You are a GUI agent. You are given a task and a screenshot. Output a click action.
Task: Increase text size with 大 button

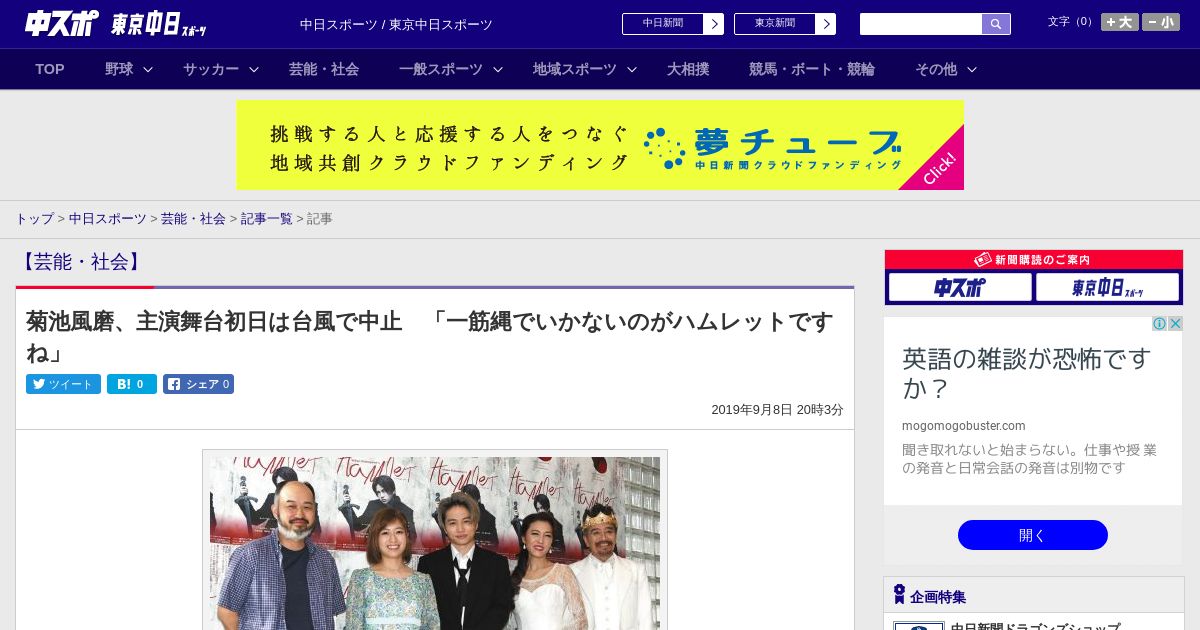(x=1119, y=22)
